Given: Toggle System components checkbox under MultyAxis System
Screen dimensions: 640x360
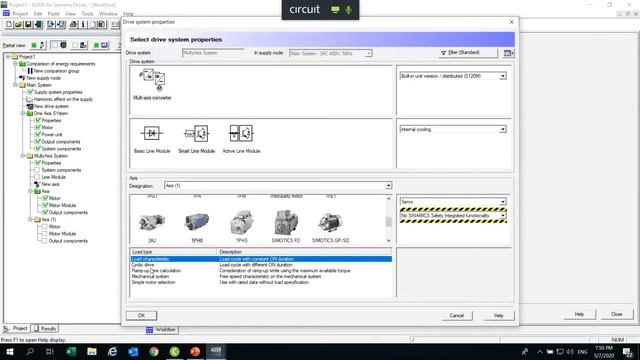Looking at the screenshot, I should click(x=37, y=170).
